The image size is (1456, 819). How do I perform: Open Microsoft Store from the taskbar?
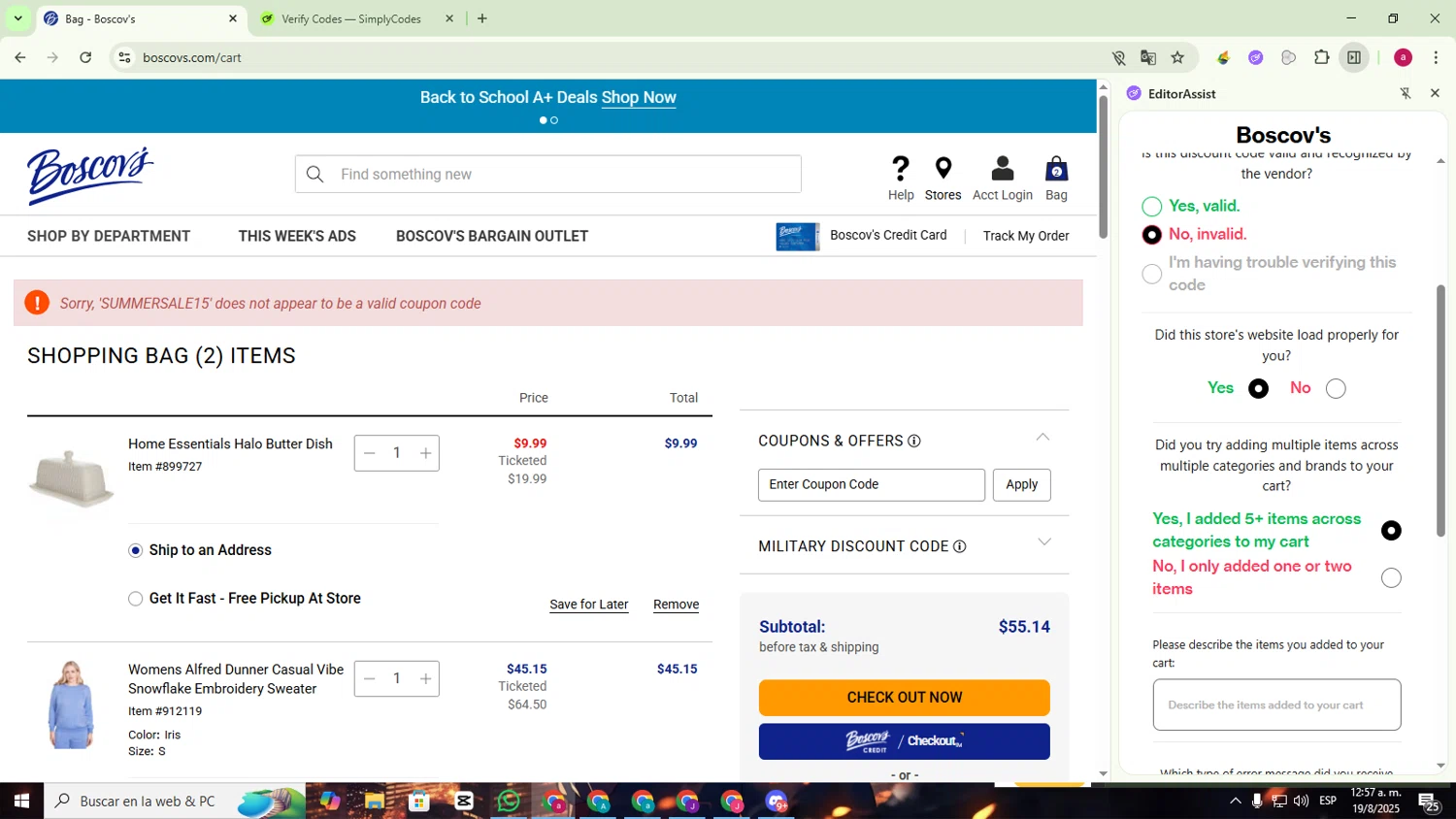coord(419,801)
